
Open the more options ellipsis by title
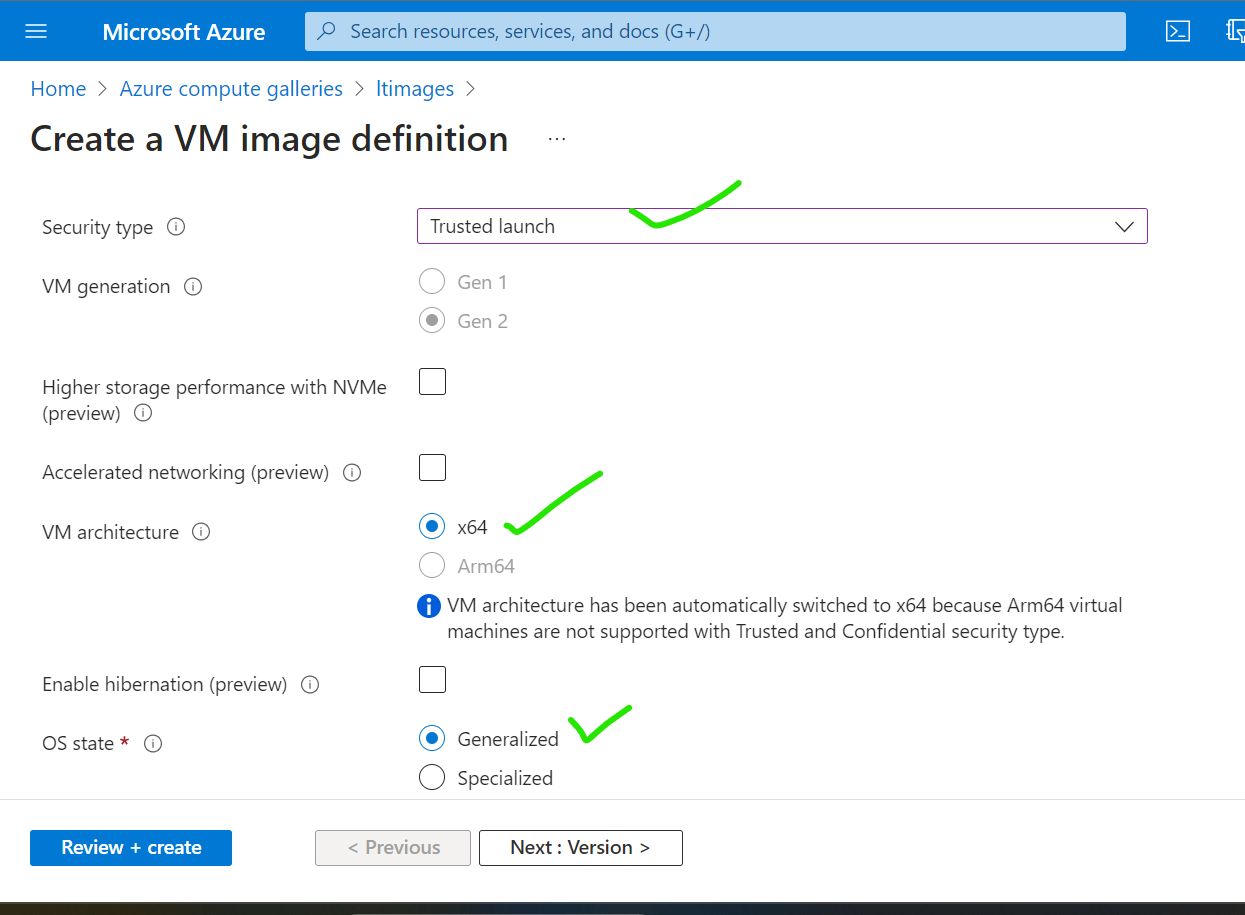pos(557,139)
